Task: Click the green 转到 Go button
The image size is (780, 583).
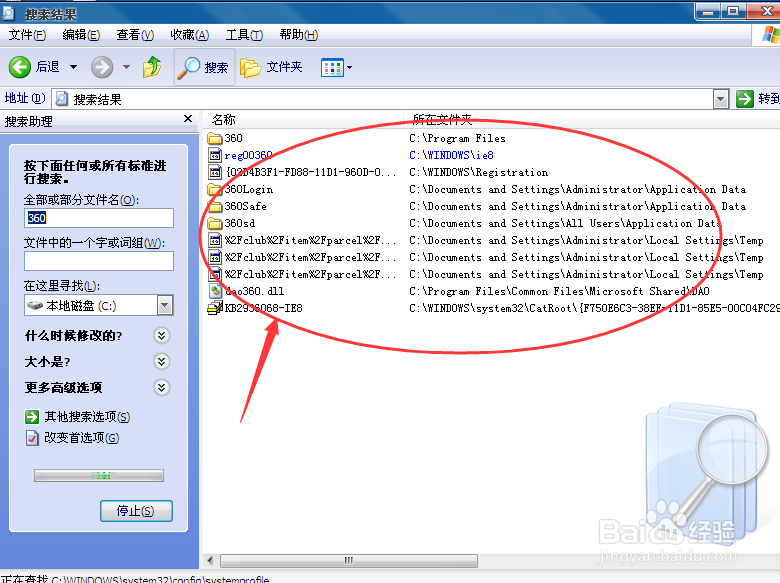Action: (757, 98)
